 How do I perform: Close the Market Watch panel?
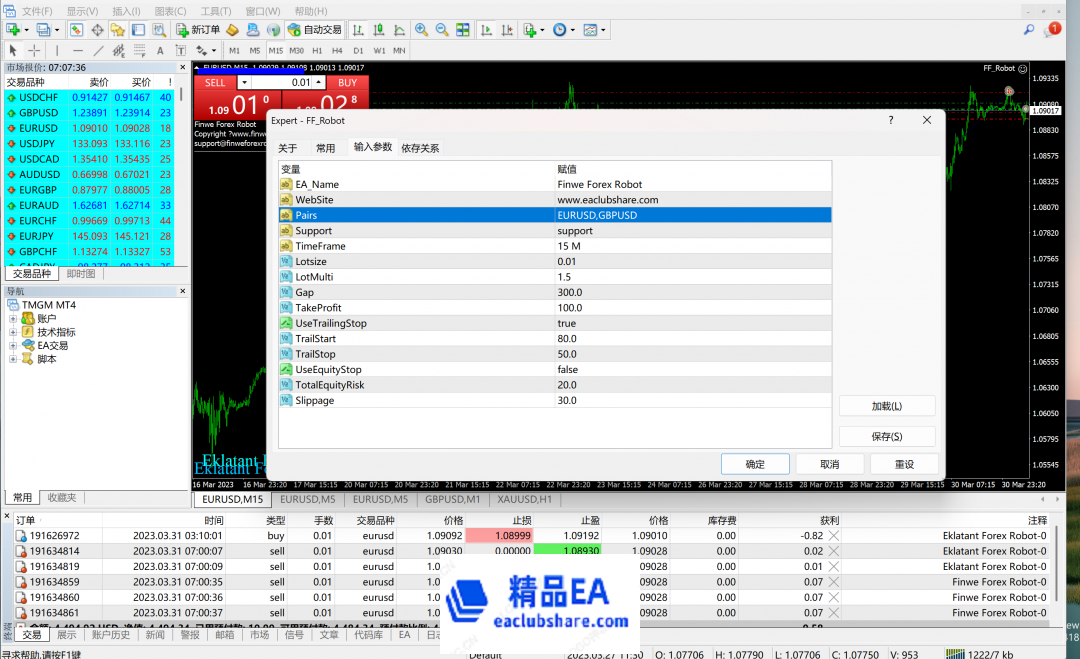(x=182, y=67)
